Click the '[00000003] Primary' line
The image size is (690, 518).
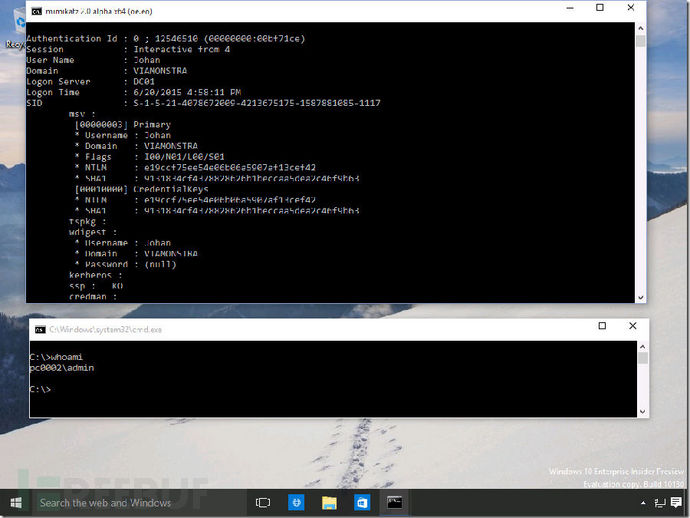pos(123,125)
